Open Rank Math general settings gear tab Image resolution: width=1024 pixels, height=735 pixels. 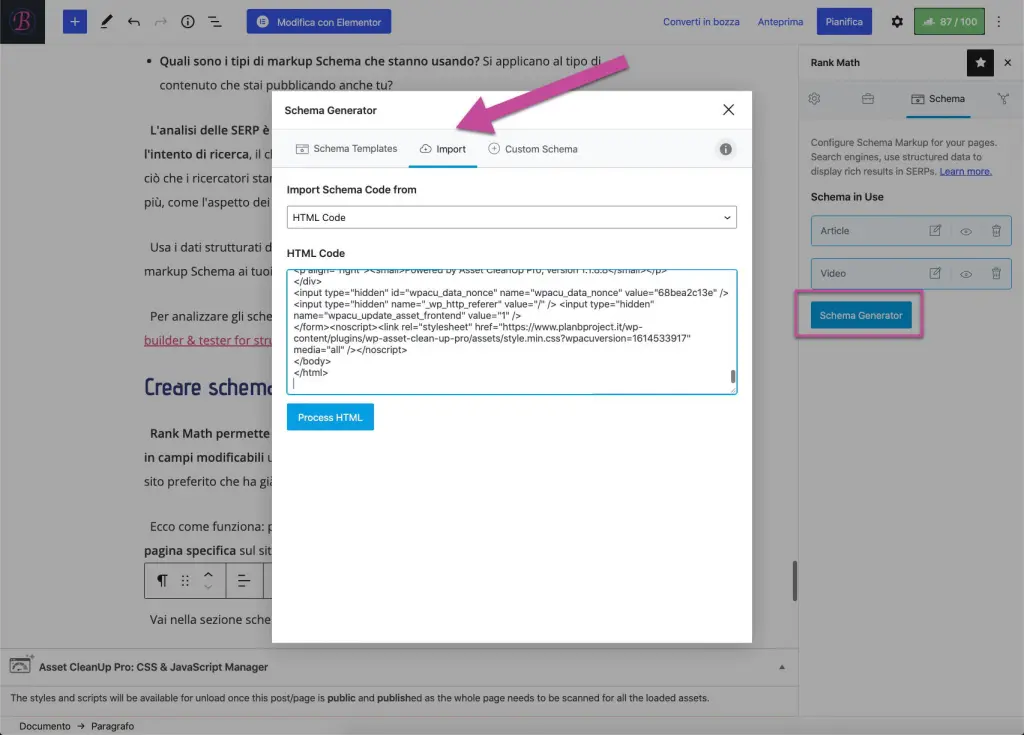814,99
